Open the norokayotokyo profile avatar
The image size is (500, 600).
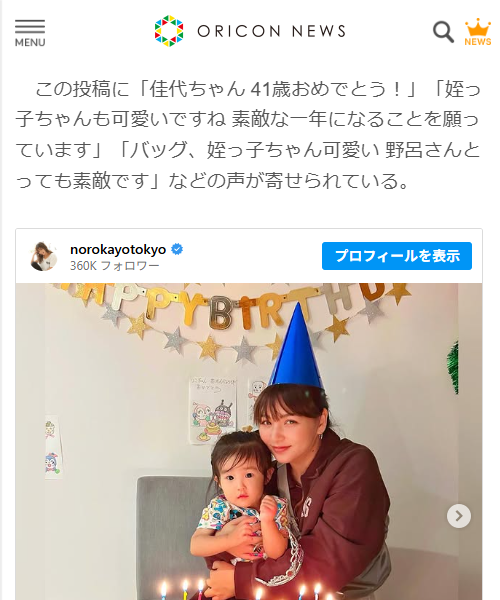pyautogui.click(x=44, y=256)
